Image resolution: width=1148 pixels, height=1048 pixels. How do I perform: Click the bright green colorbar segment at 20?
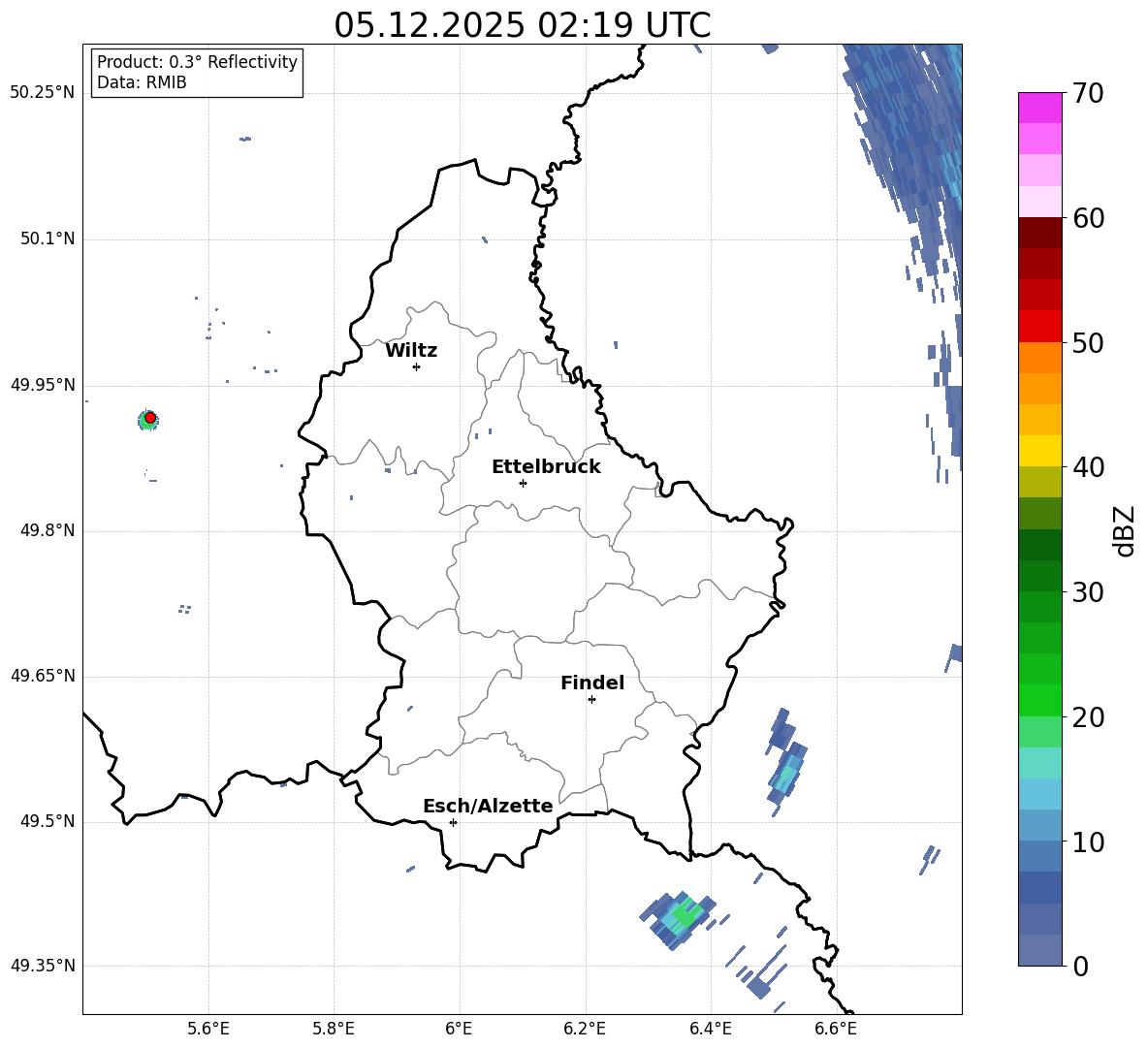coord(1039,700)
